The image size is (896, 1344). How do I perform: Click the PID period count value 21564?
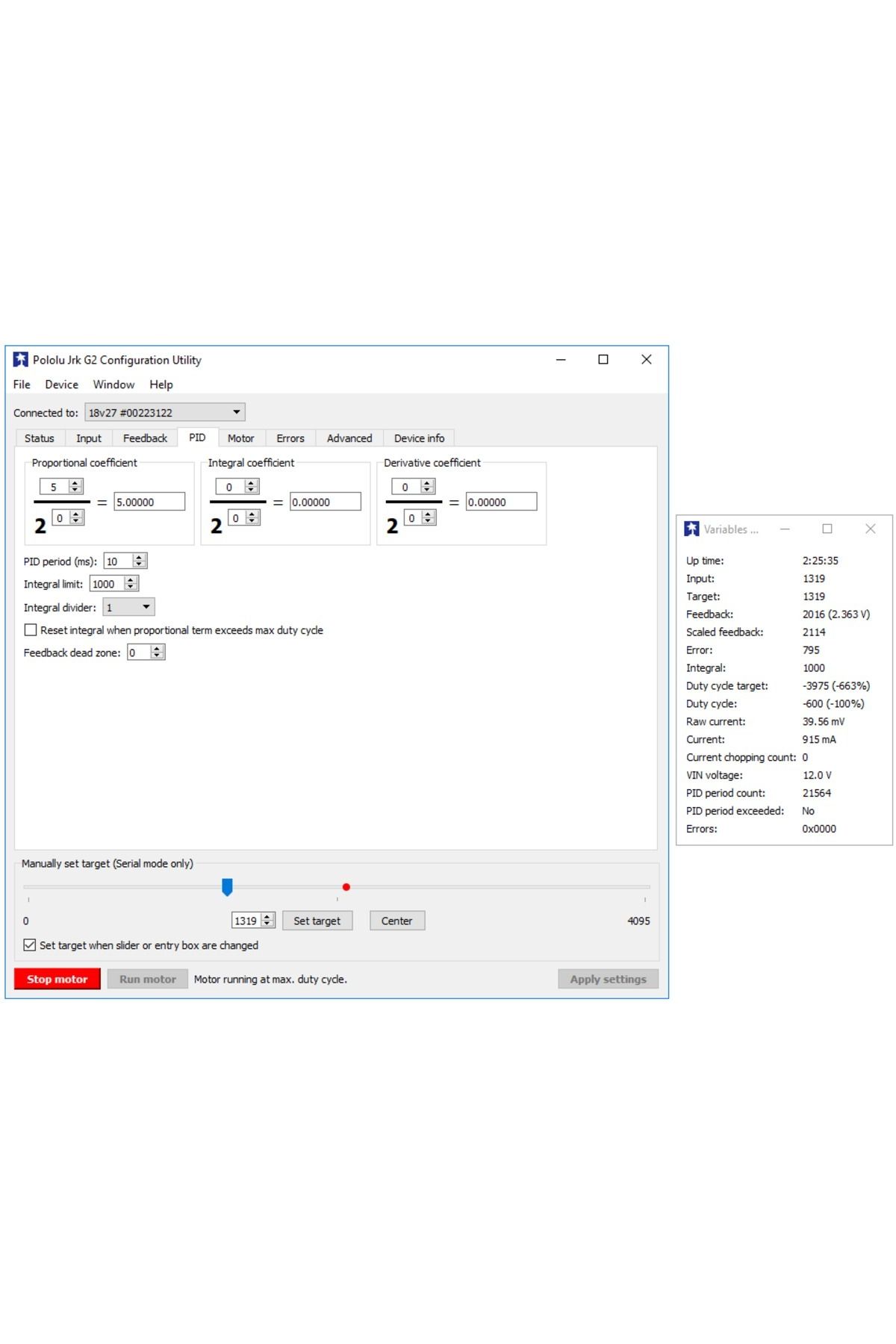click(817, 793)
